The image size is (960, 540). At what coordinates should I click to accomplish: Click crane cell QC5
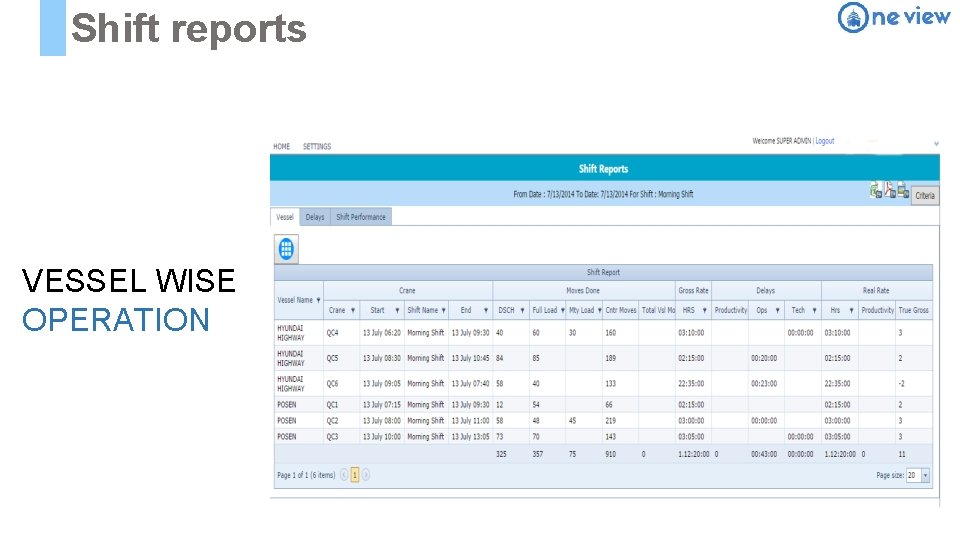click(332, 358)
